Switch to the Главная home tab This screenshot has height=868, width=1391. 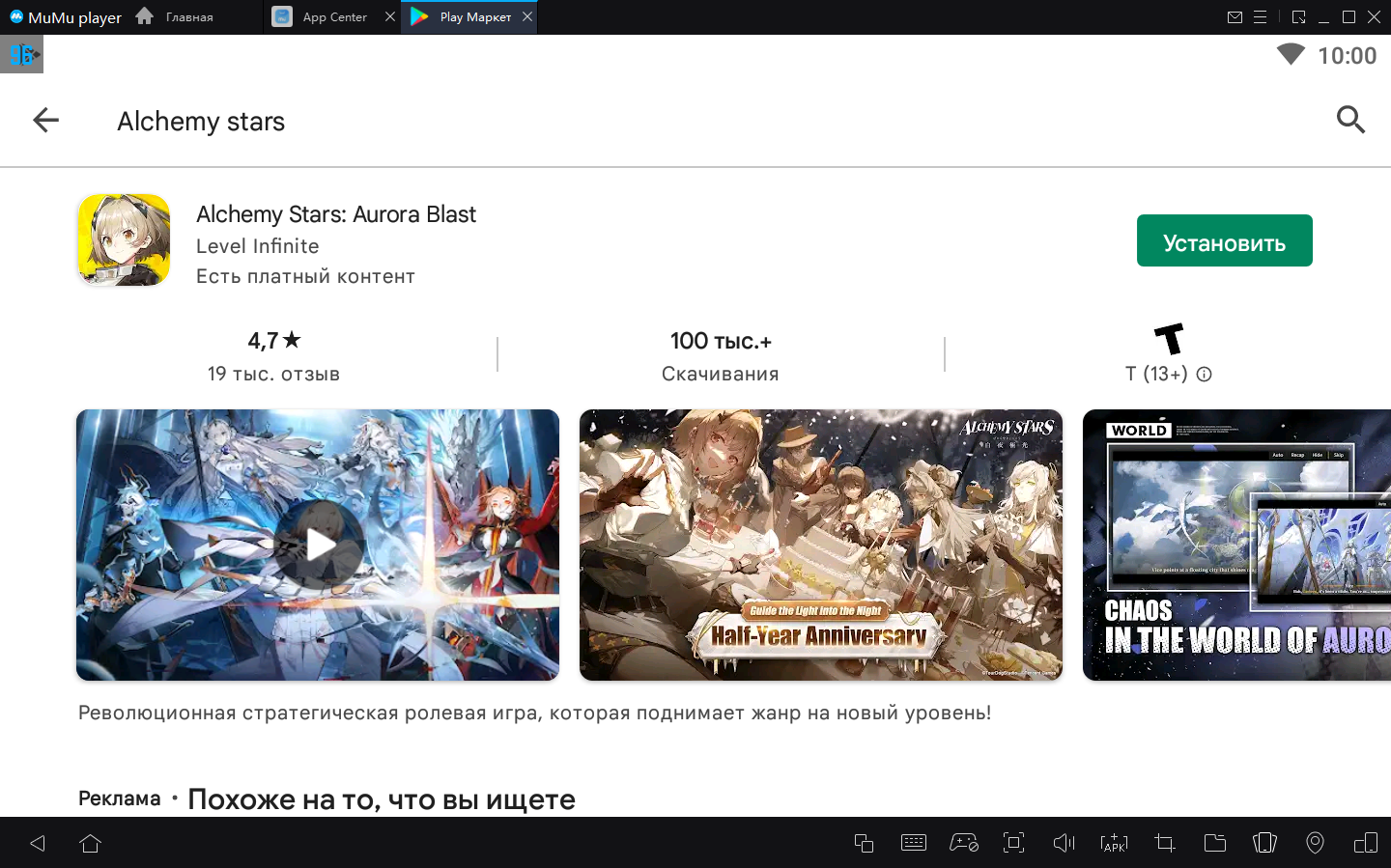188,17
